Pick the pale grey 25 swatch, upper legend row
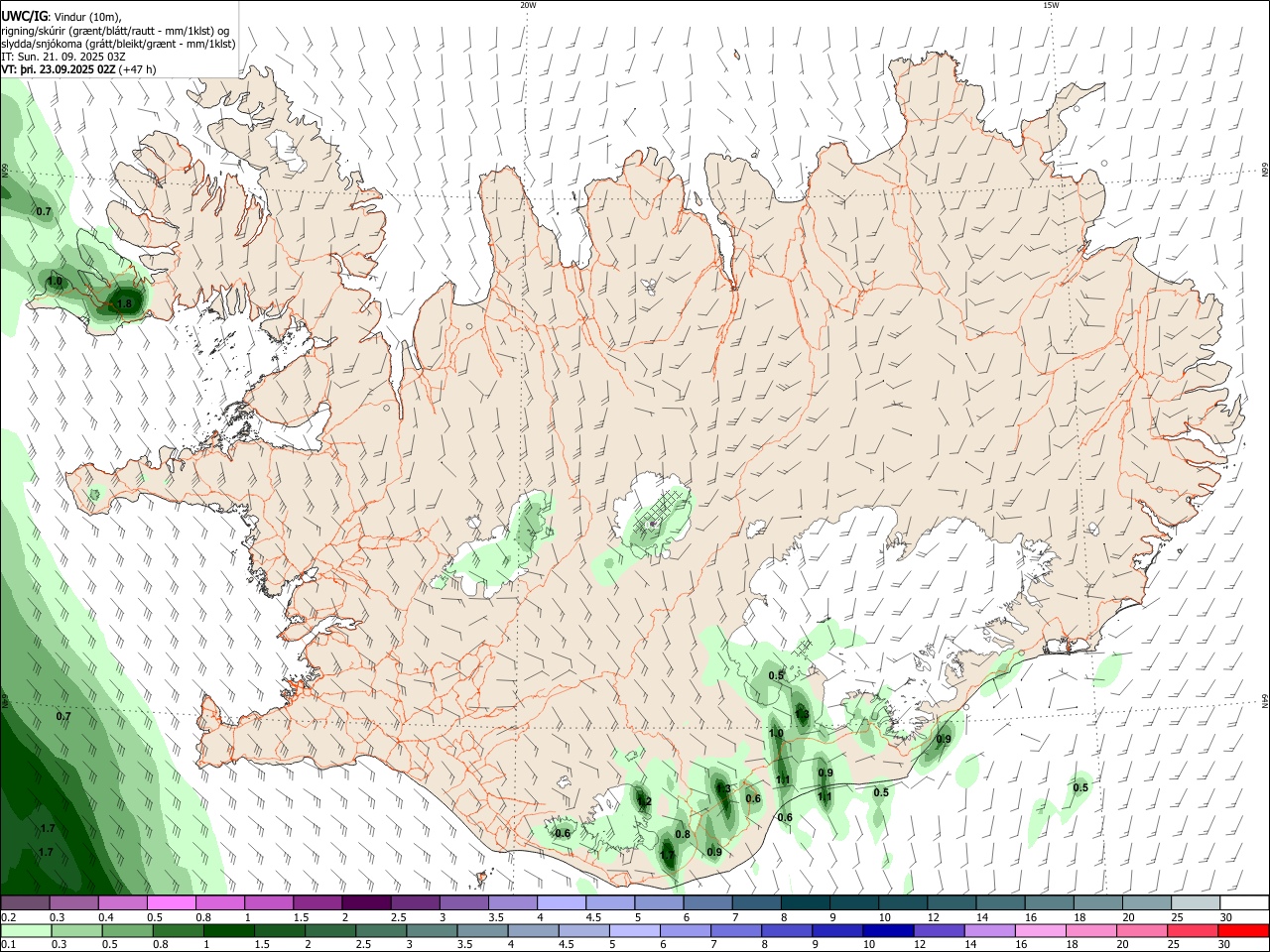Screen dimensions: 1270x952 (1195, 903)
